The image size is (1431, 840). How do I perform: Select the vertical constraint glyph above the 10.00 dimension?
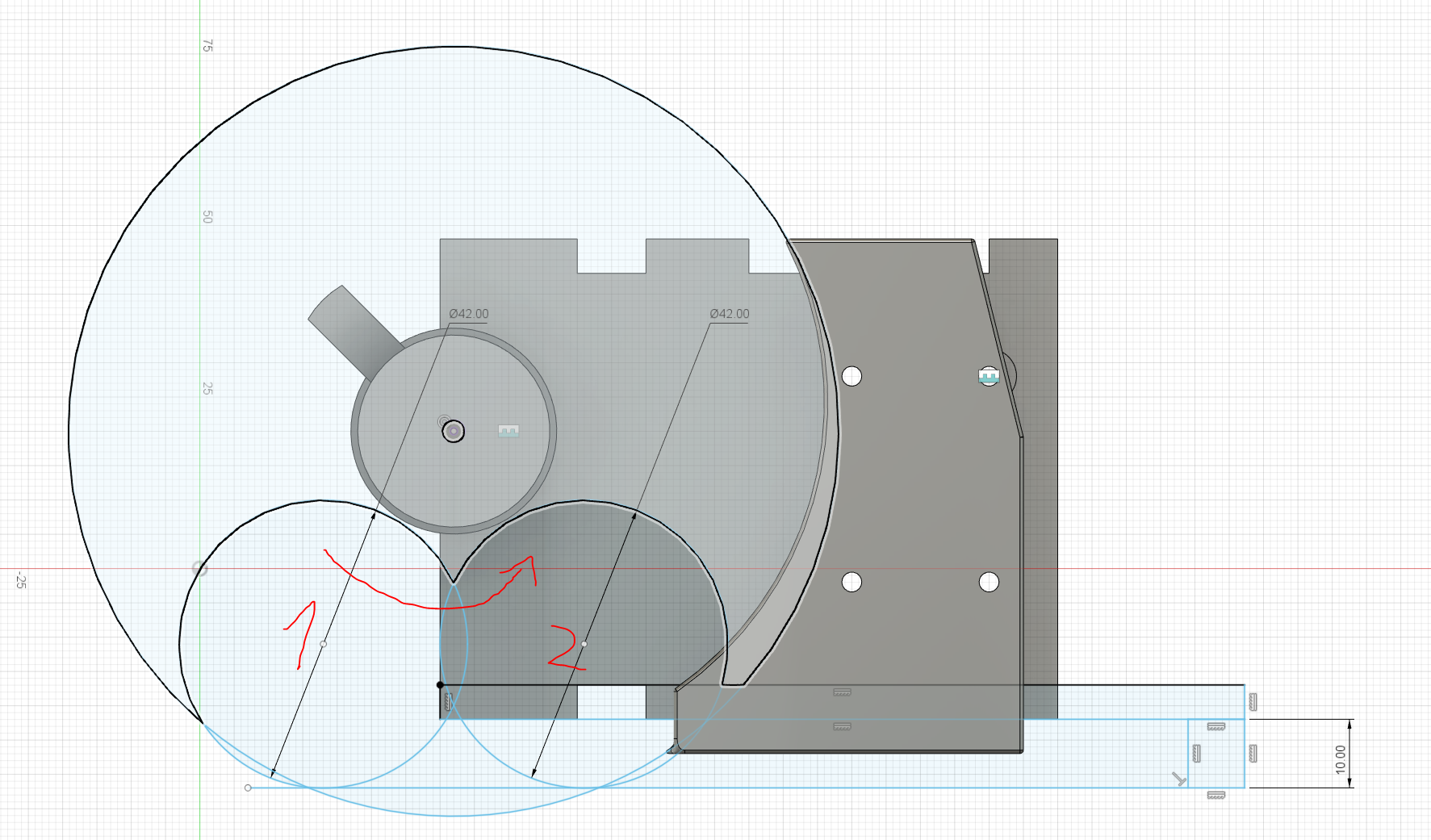(1253, 703)
